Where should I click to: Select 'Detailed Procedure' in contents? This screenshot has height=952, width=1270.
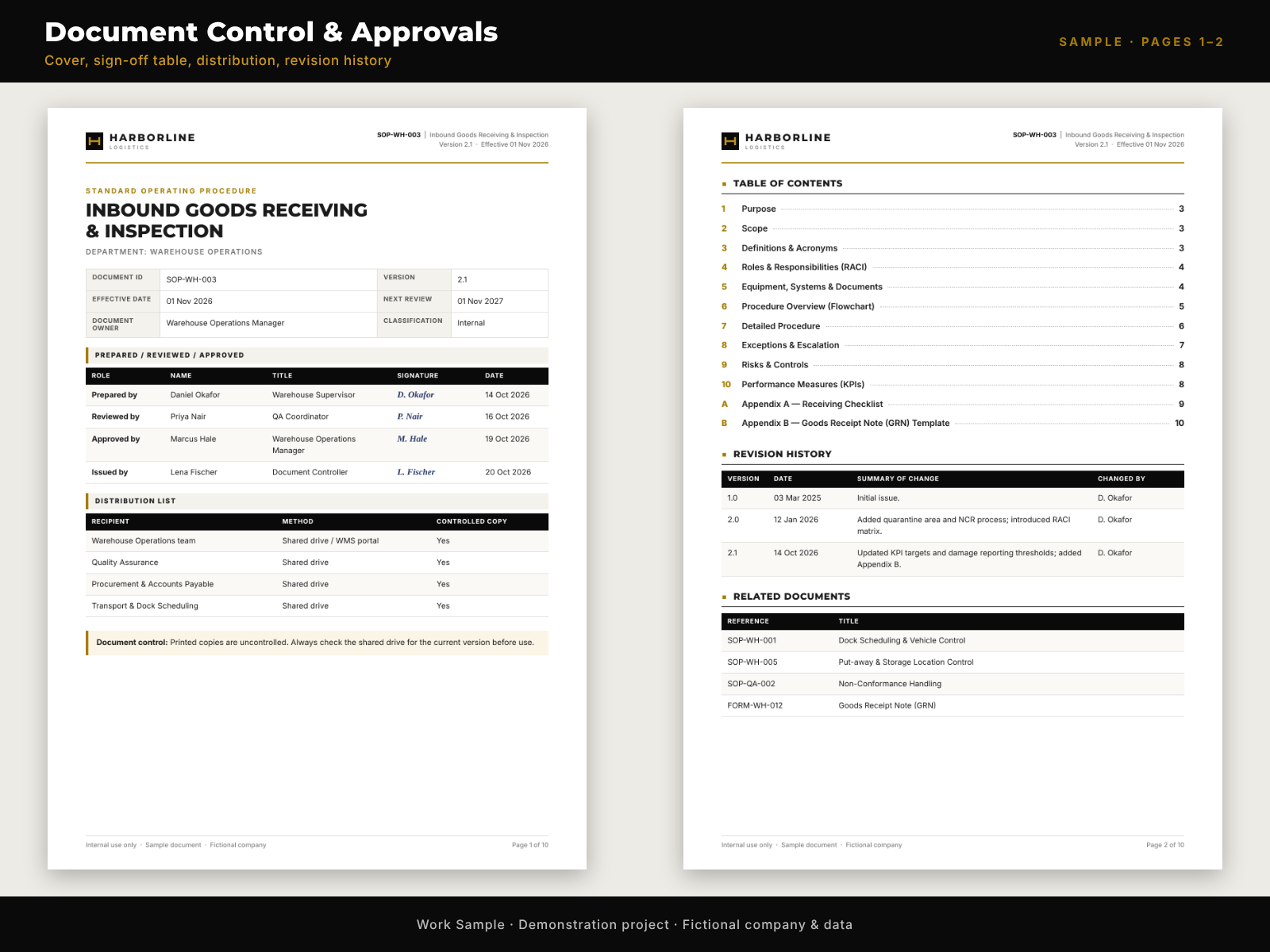[952, 326]
